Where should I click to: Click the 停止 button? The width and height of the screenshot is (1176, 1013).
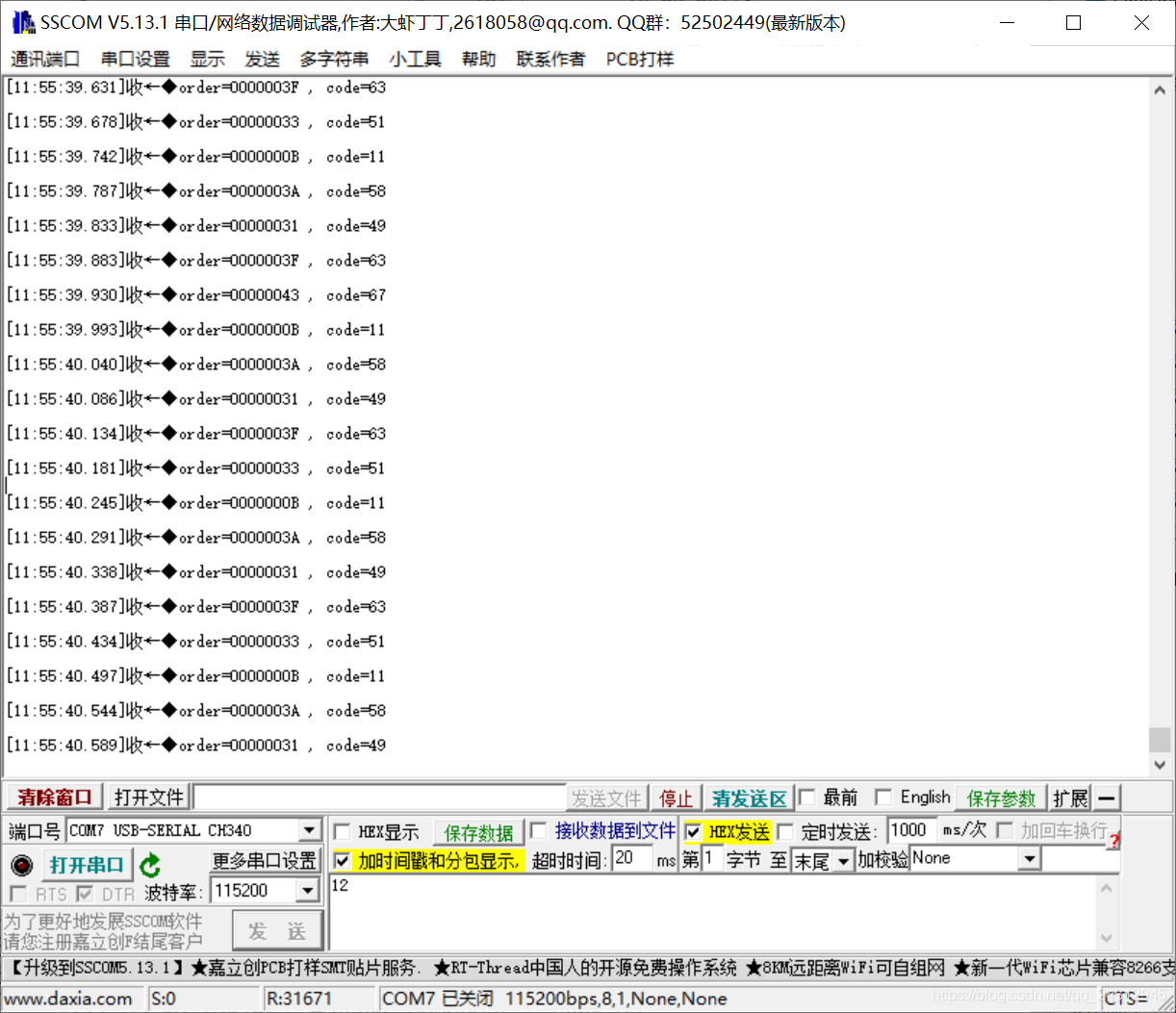pyautogui.click(x=677, y=797)
